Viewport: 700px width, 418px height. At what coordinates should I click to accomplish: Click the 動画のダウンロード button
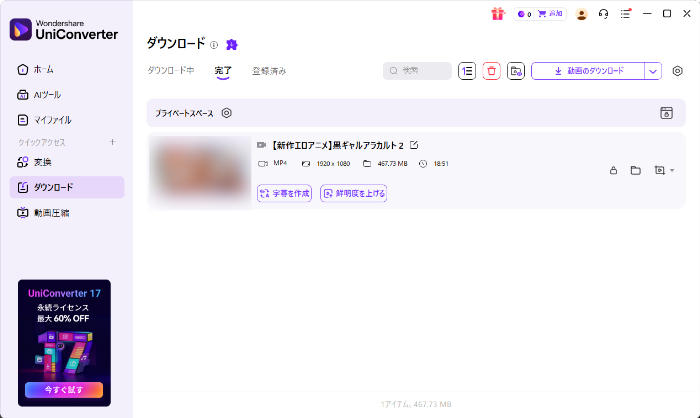click(x=588, y=71)
